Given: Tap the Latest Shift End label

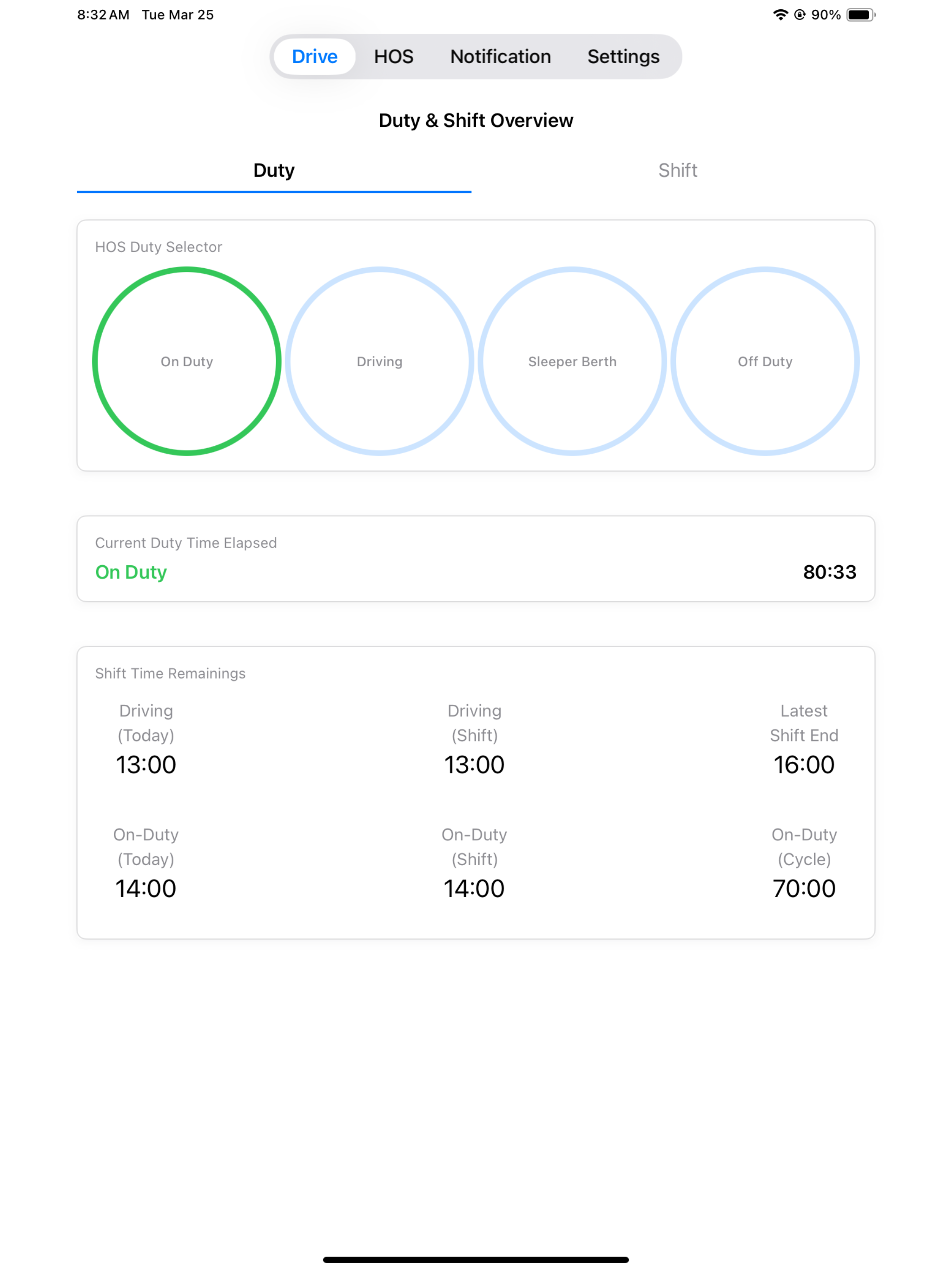Looking at the screenshot, I should [x=804, y=723].
